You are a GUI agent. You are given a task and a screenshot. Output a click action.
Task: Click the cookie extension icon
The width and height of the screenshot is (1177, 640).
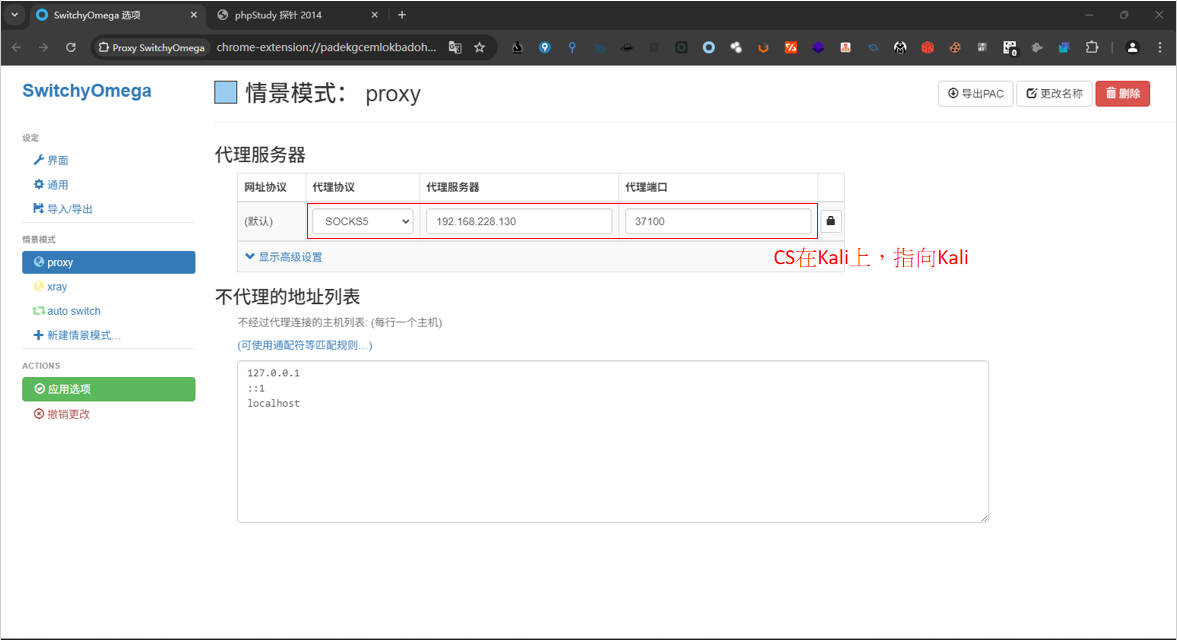955,47
